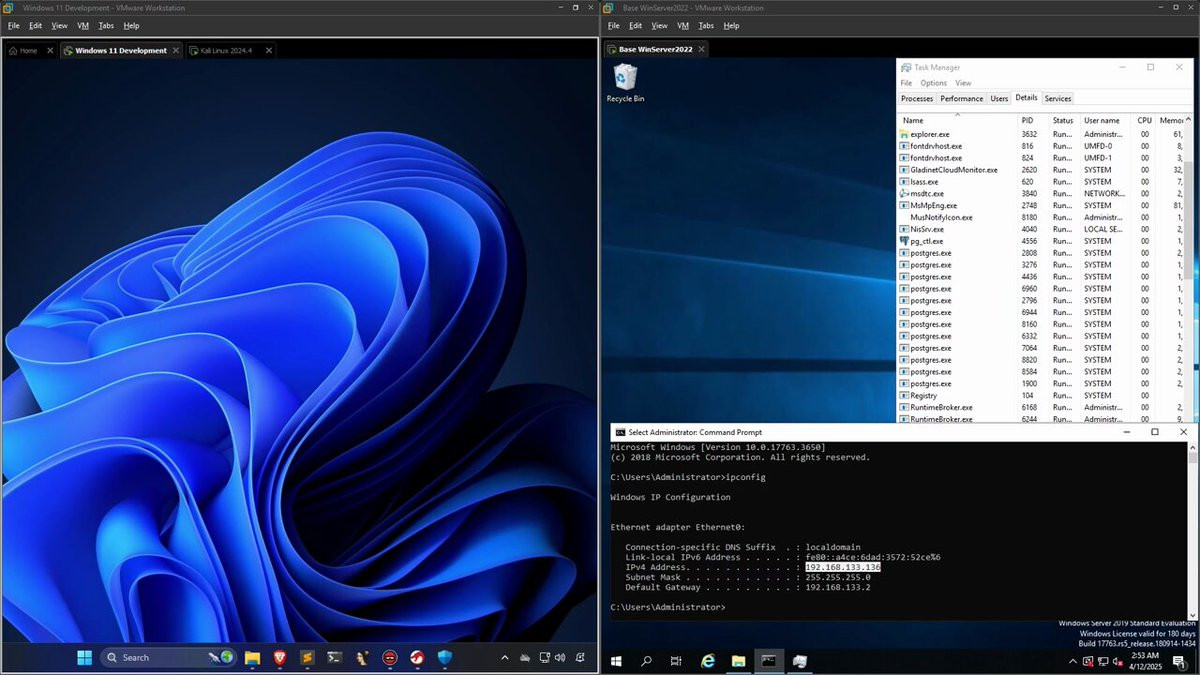Click the Command Prompt title bar icon
The height and width of the screenshot is (675, 1200).
[x=621, y=432]
